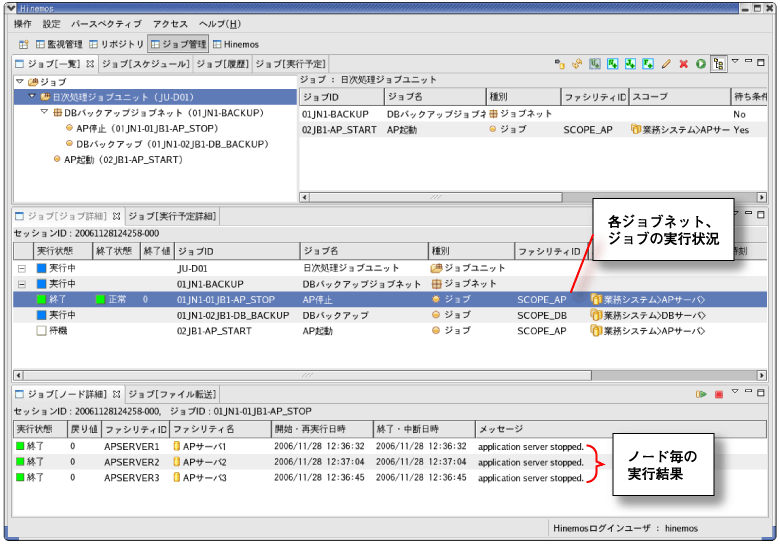Collapse the JU-D01 row in job detail table
Image resolution: width=780 pixels, height=545 pixels.
[x=22, y=269]
